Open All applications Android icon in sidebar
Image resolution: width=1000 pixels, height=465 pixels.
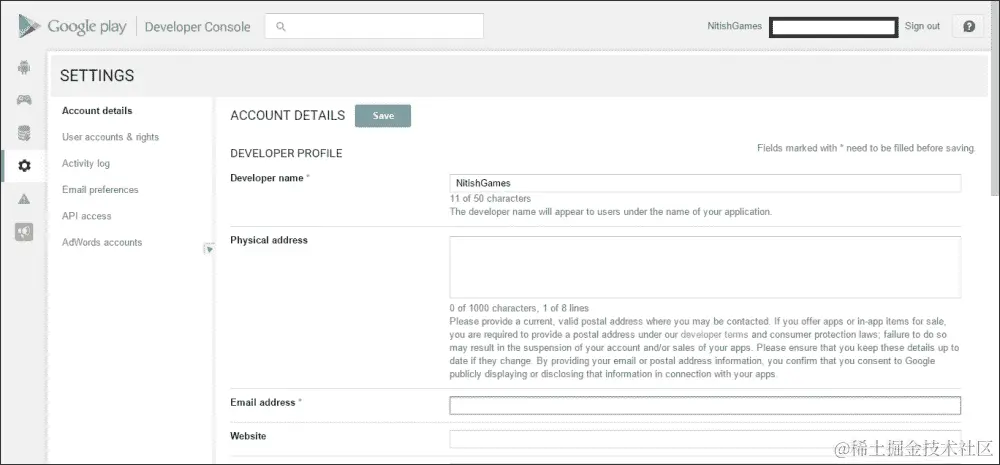point(24,67)
